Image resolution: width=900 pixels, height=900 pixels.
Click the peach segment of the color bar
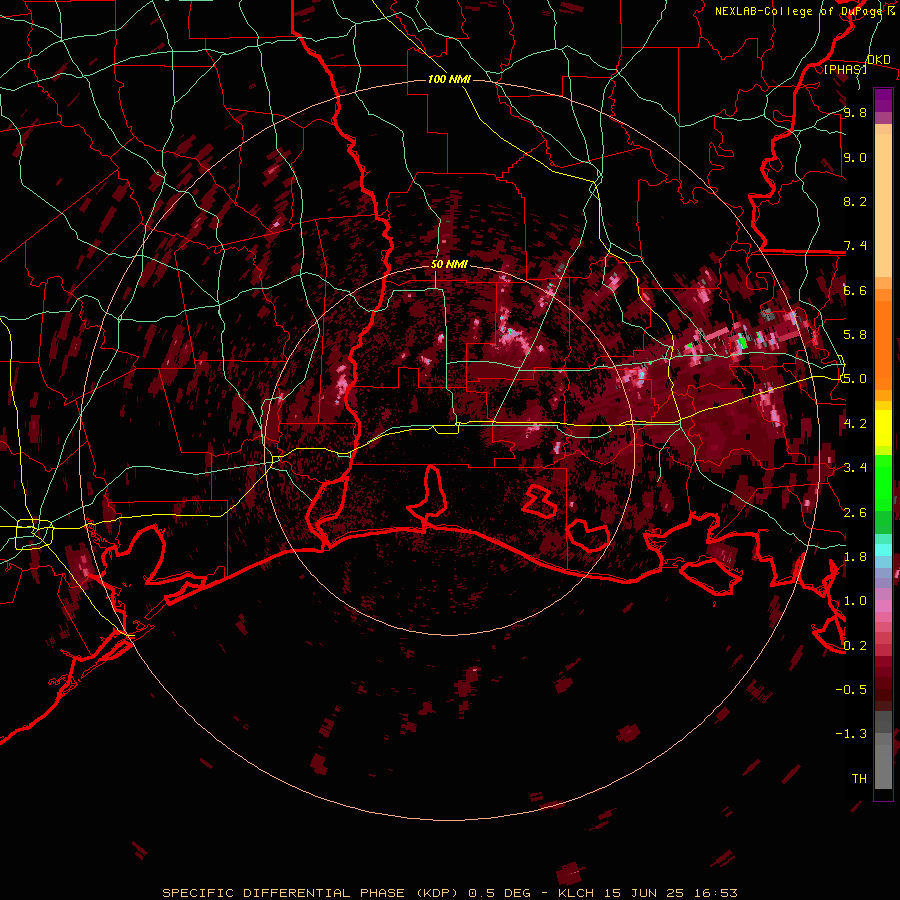click(883, 205)
